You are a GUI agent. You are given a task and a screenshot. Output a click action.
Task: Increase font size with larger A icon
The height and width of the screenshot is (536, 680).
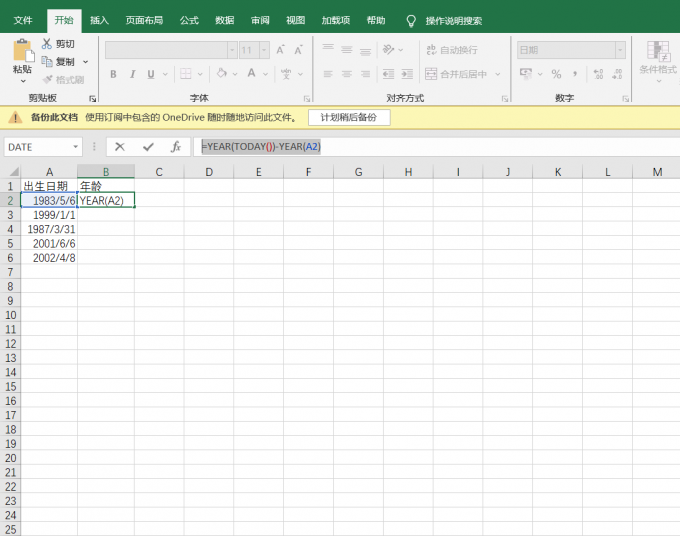pos(281,50)
